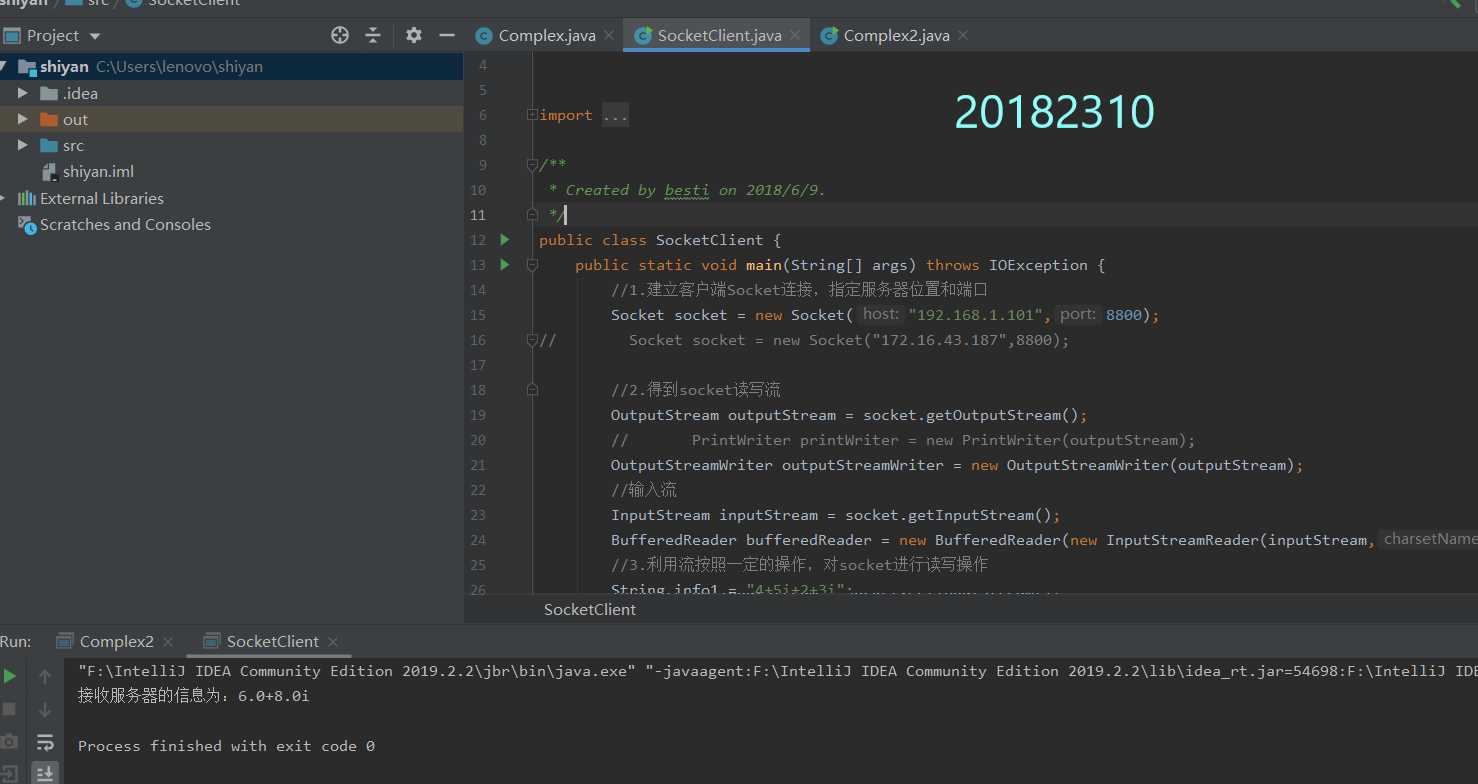
Task: Click the word besti in the comment
Action: pos(686,190)
